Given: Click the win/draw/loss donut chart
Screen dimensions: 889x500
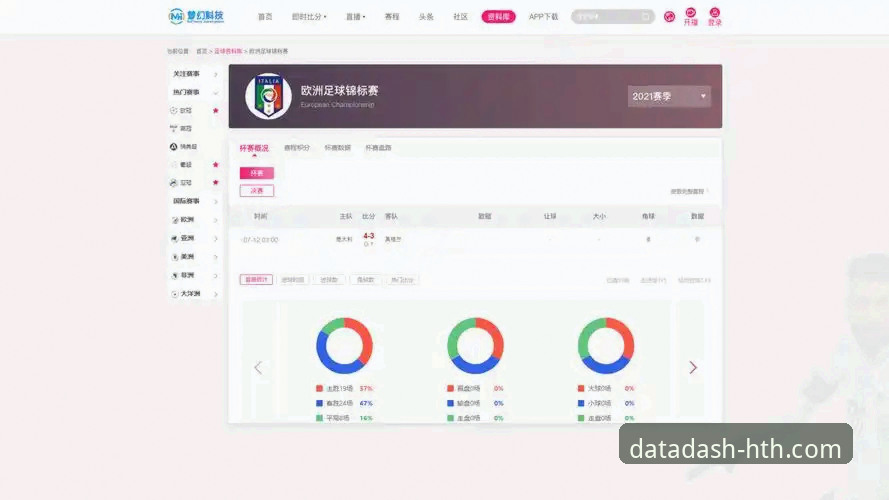Looking at the screenshot, I should coord(344,345).
